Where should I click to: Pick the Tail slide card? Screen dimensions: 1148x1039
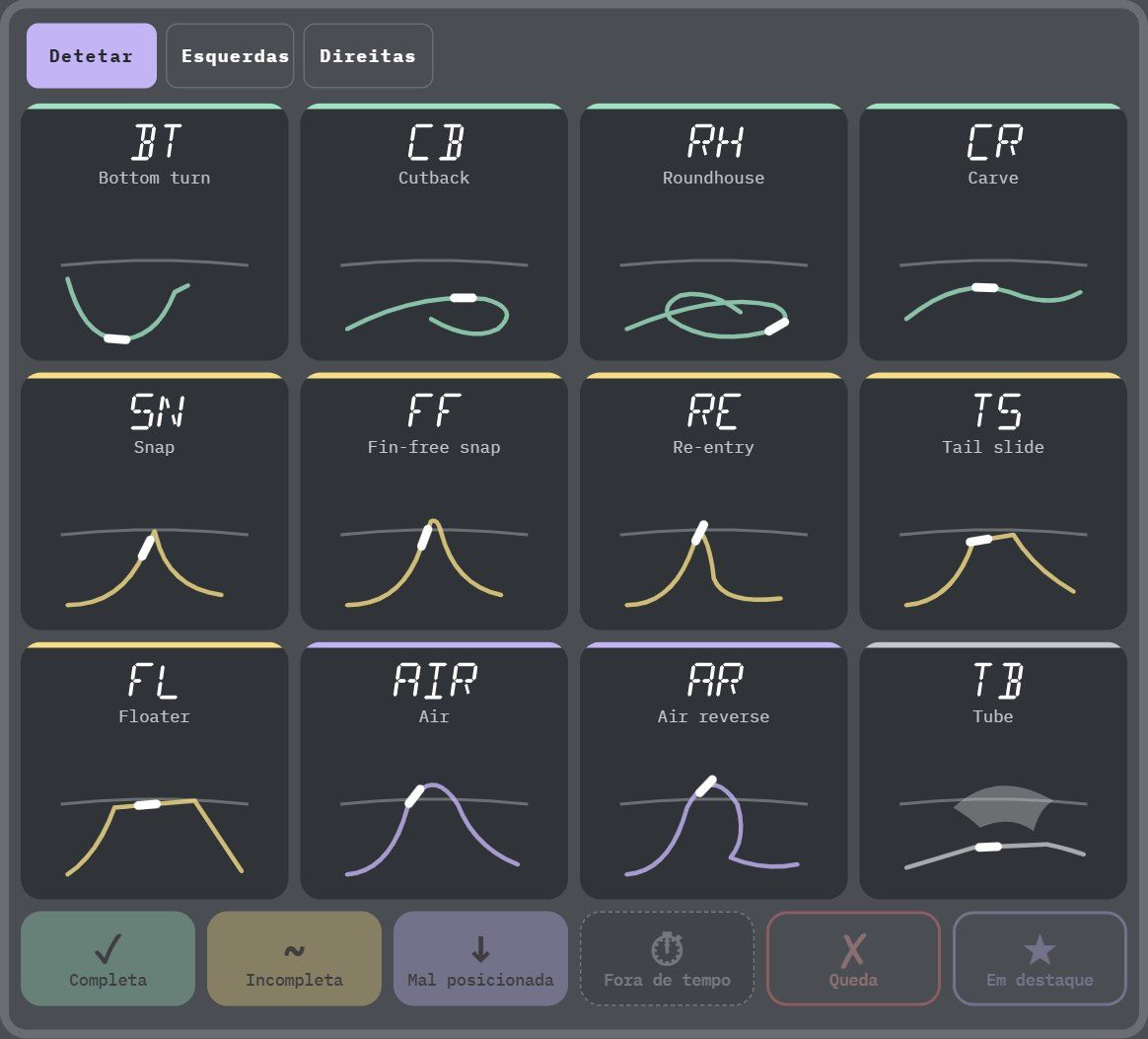coord(993,501)
